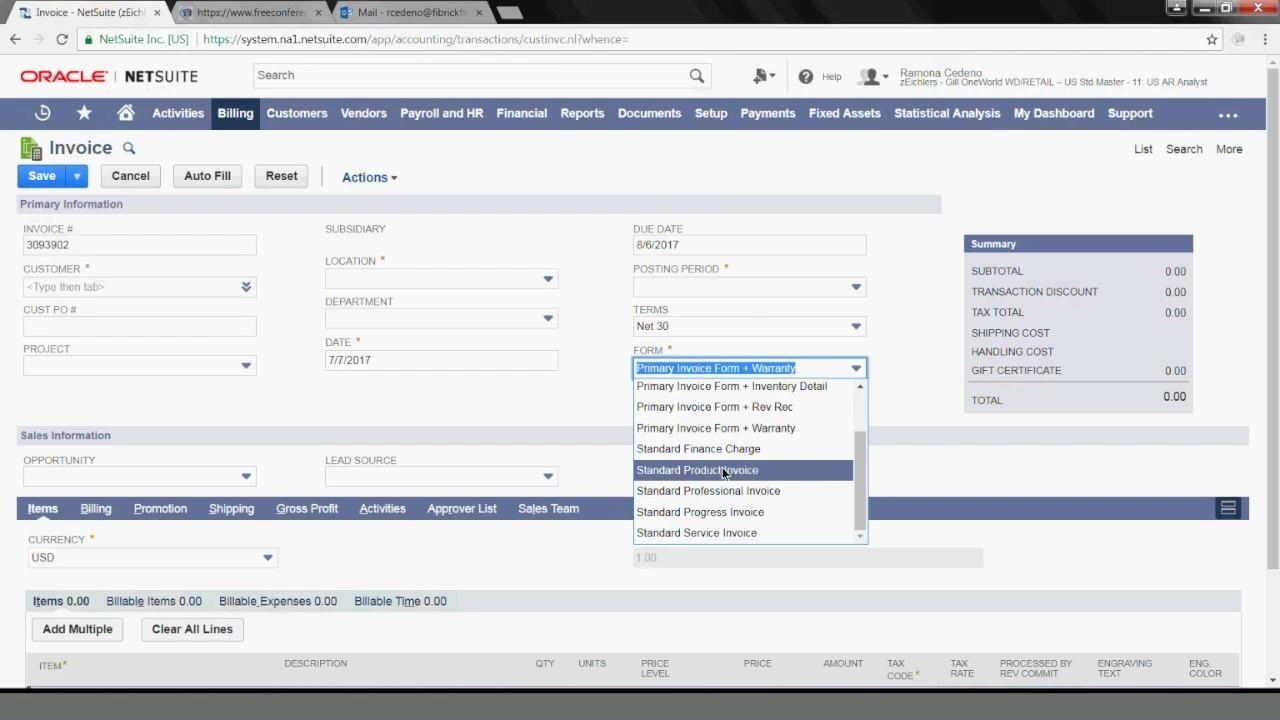This screenshot has height=720, width=1280.
Task: Open the Posting Period dropdown
Action: click(856, 287)
